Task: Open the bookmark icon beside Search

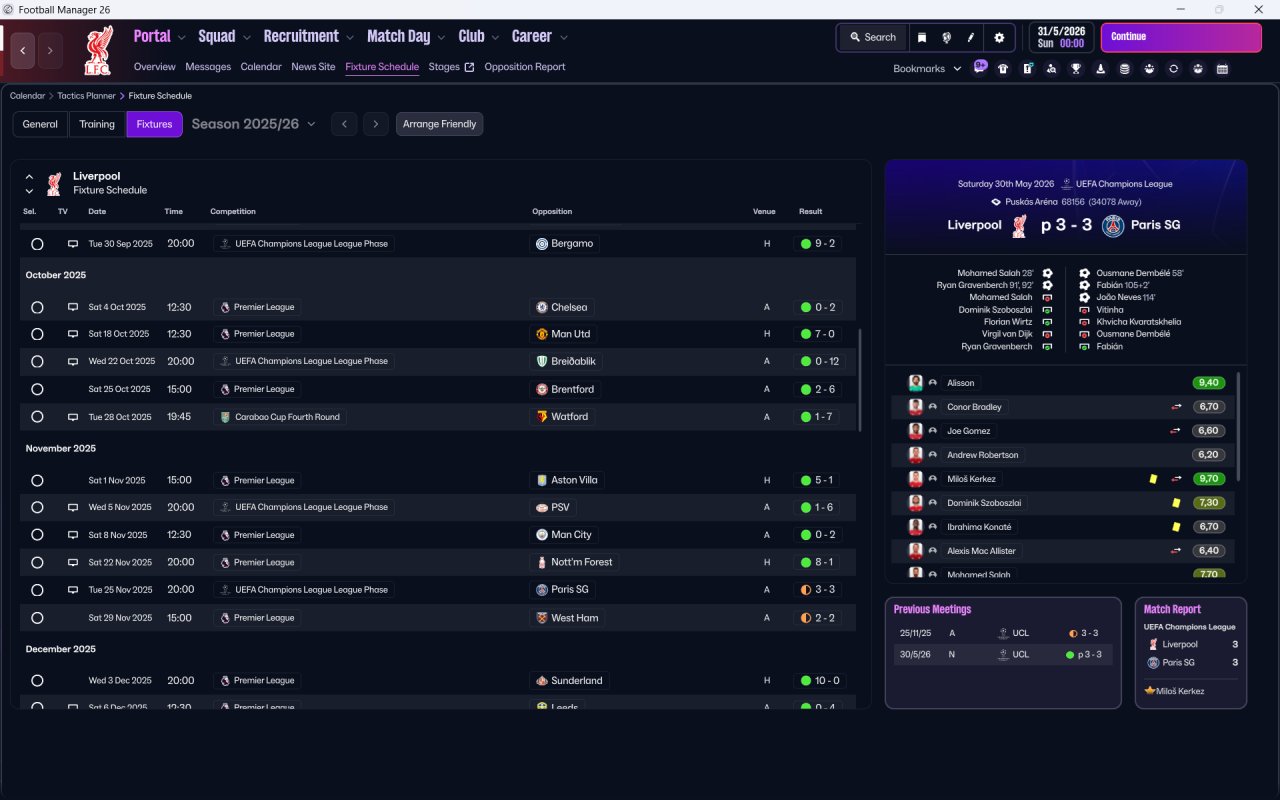Action: pos(922,37)
